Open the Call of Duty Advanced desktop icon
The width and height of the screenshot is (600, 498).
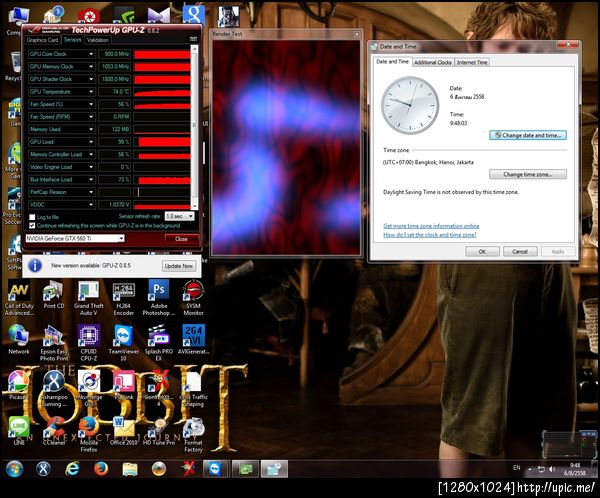click(19, 298)
